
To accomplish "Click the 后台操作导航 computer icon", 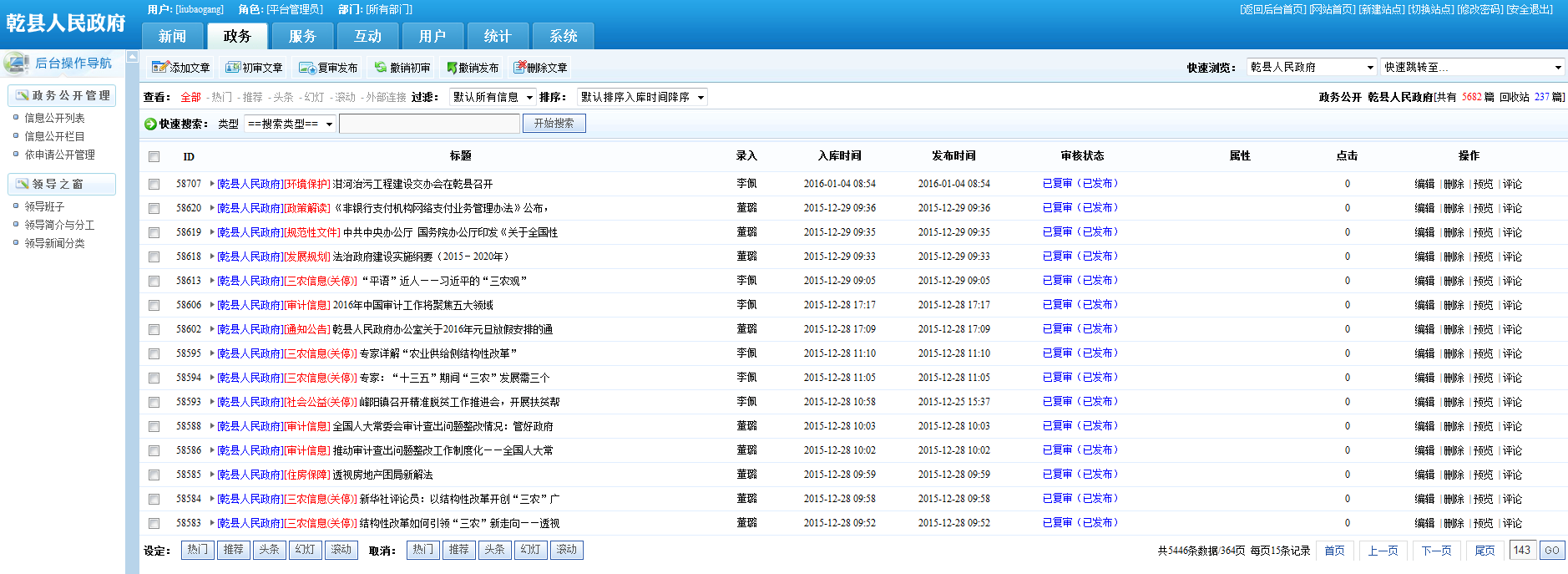I will [x=16, y=63].
